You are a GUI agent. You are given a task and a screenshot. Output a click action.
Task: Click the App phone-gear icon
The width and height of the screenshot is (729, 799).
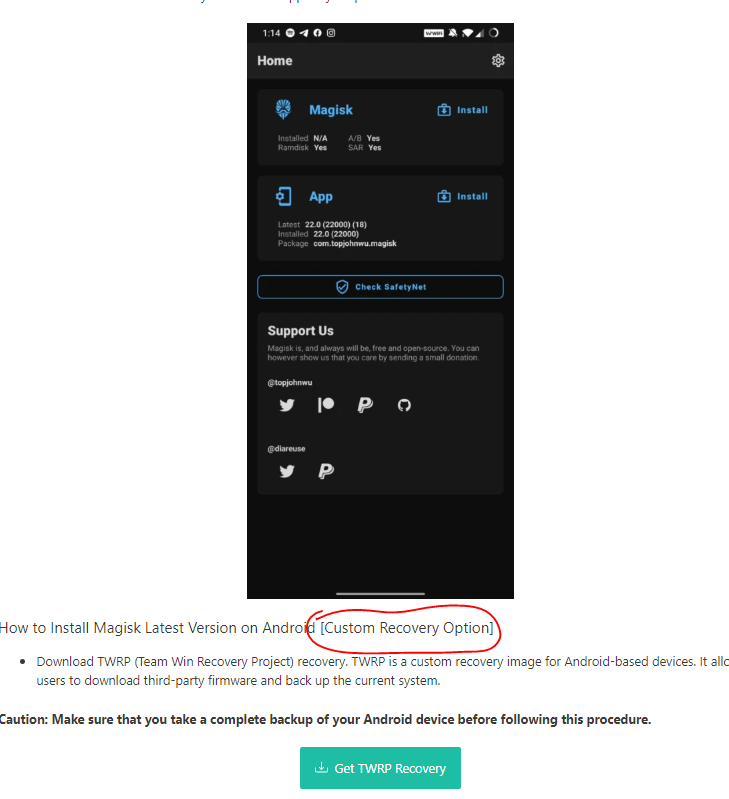click(x=284, y=196)
